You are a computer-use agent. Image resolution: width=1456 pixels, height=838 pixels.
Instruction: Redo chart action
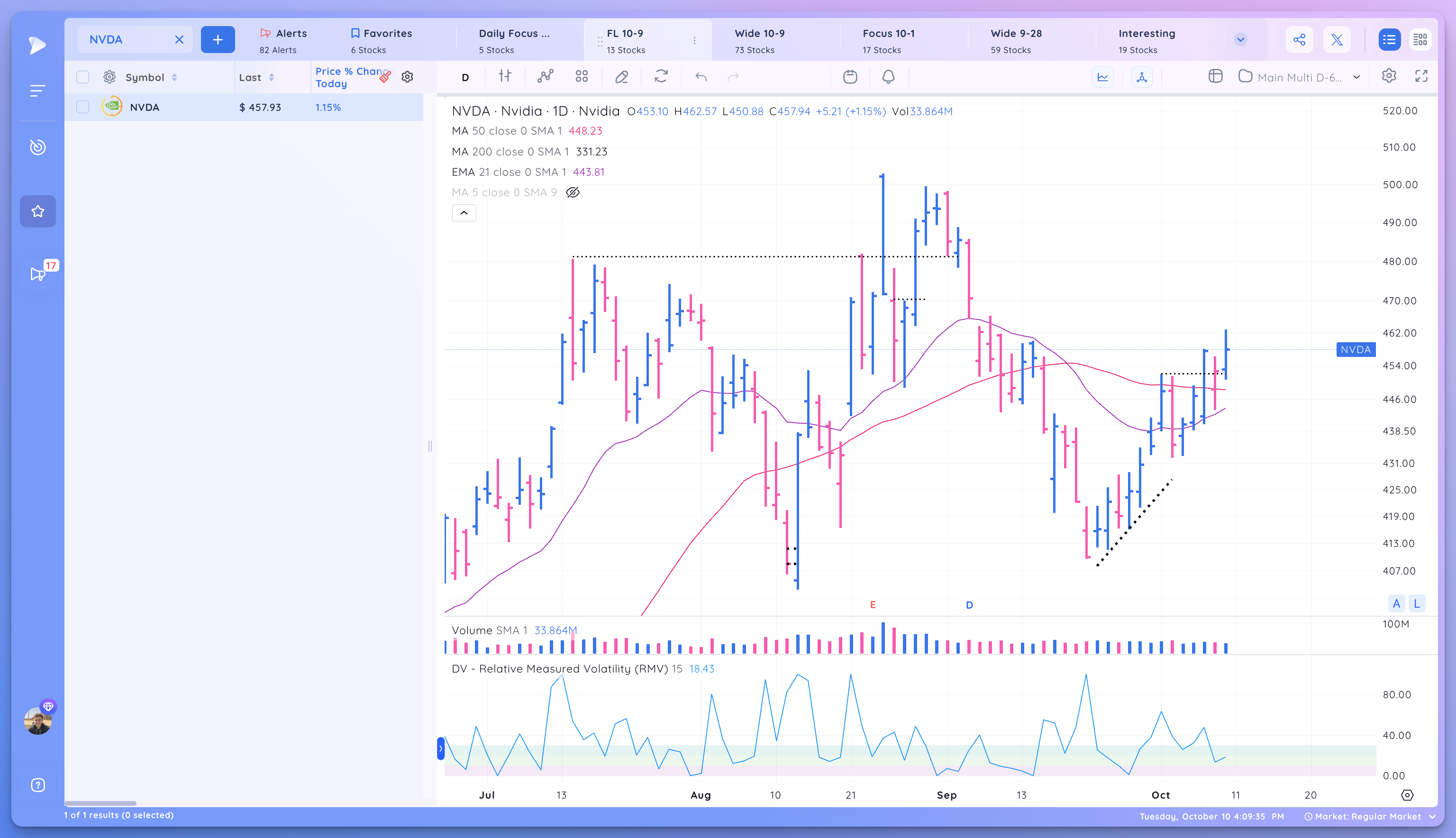[733, 77]
